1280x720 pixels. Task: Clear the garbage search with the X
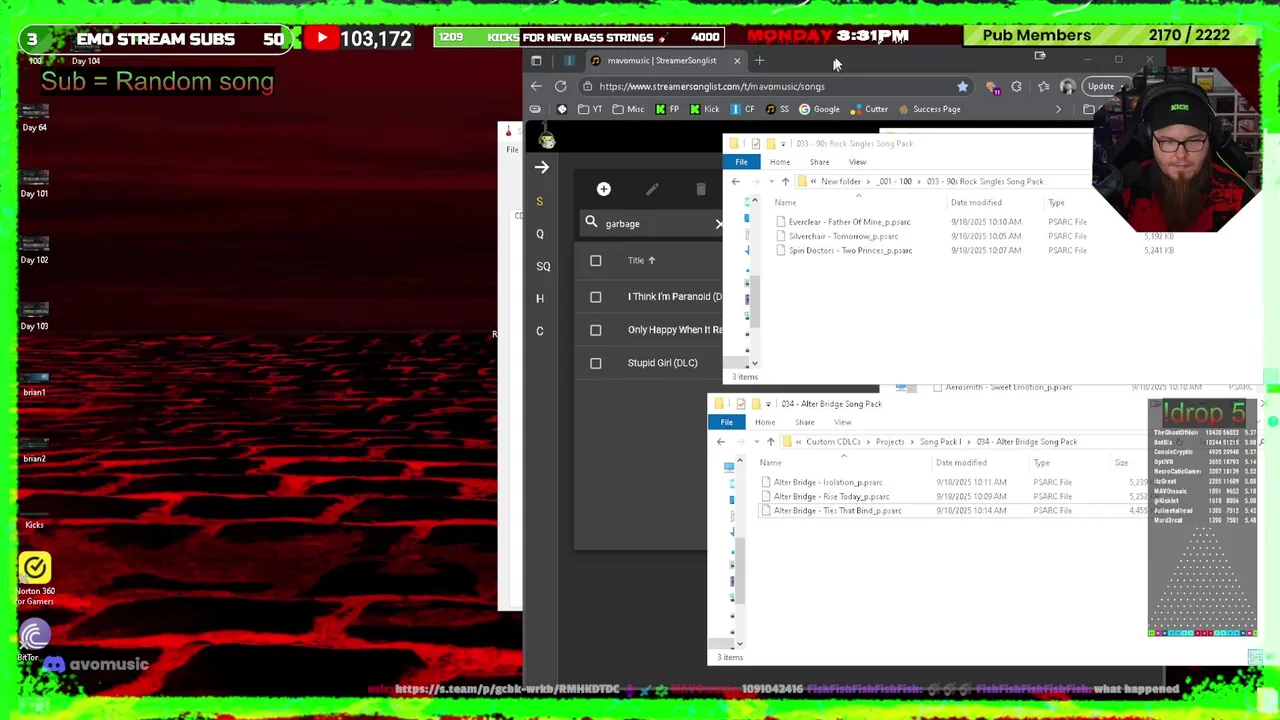point(718,224)
